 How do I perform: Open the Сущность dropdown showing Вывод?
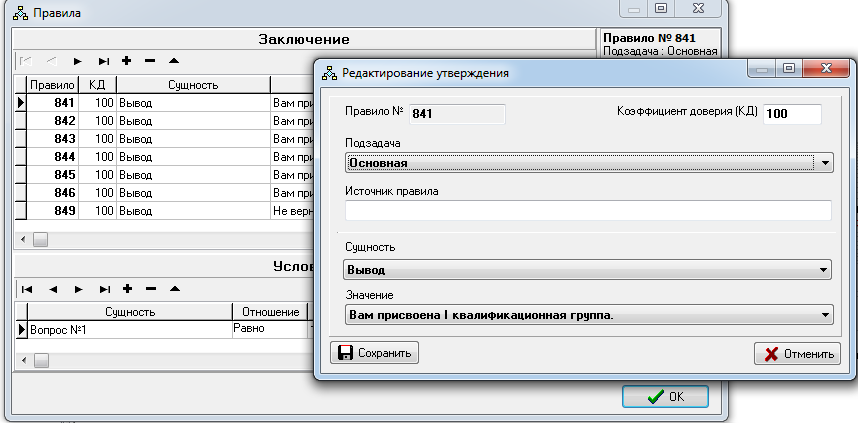(587, 270)
